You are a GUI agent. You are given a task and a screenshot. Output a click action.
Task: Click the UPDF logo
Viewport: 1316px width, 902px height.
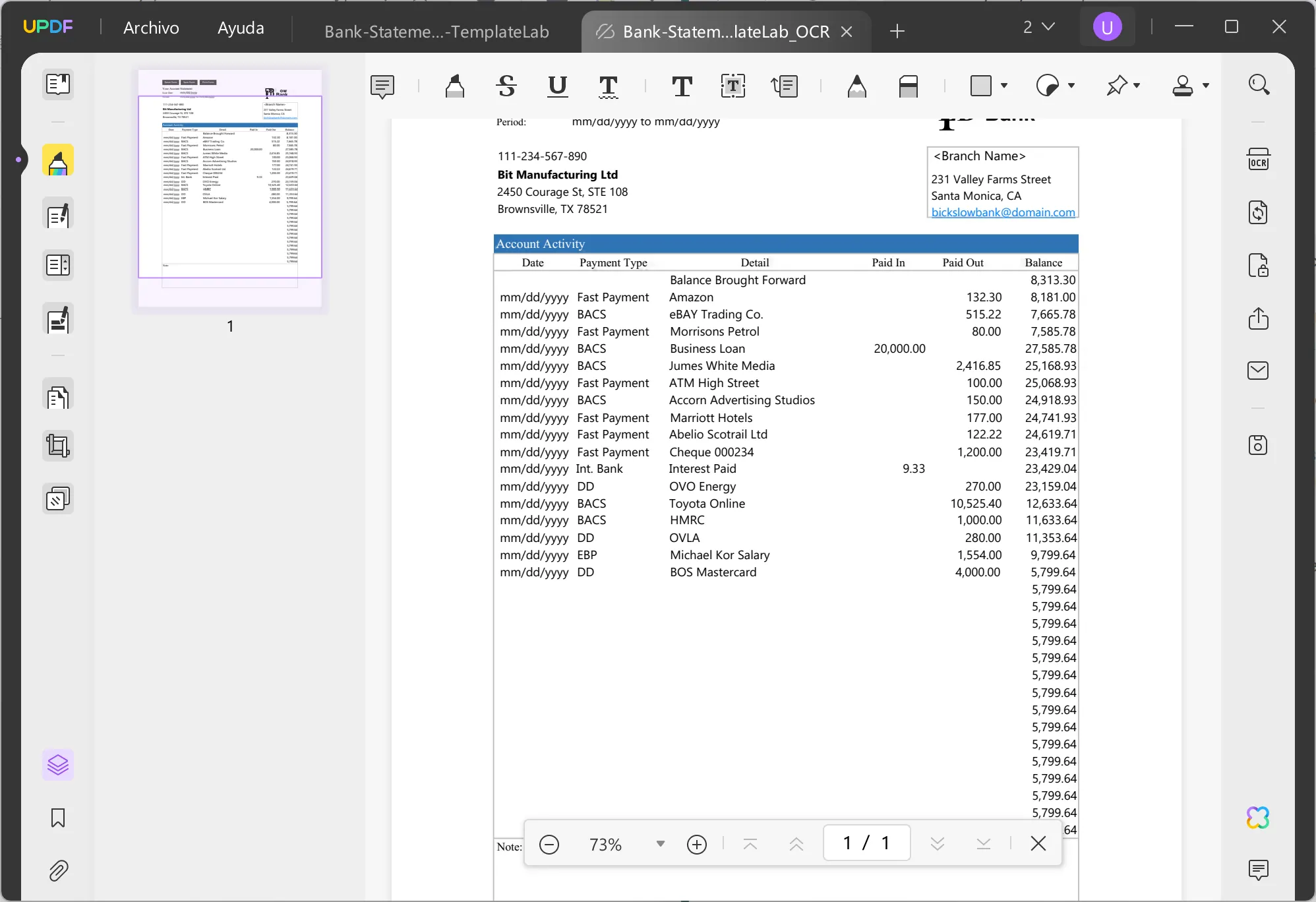click(48, 27)
